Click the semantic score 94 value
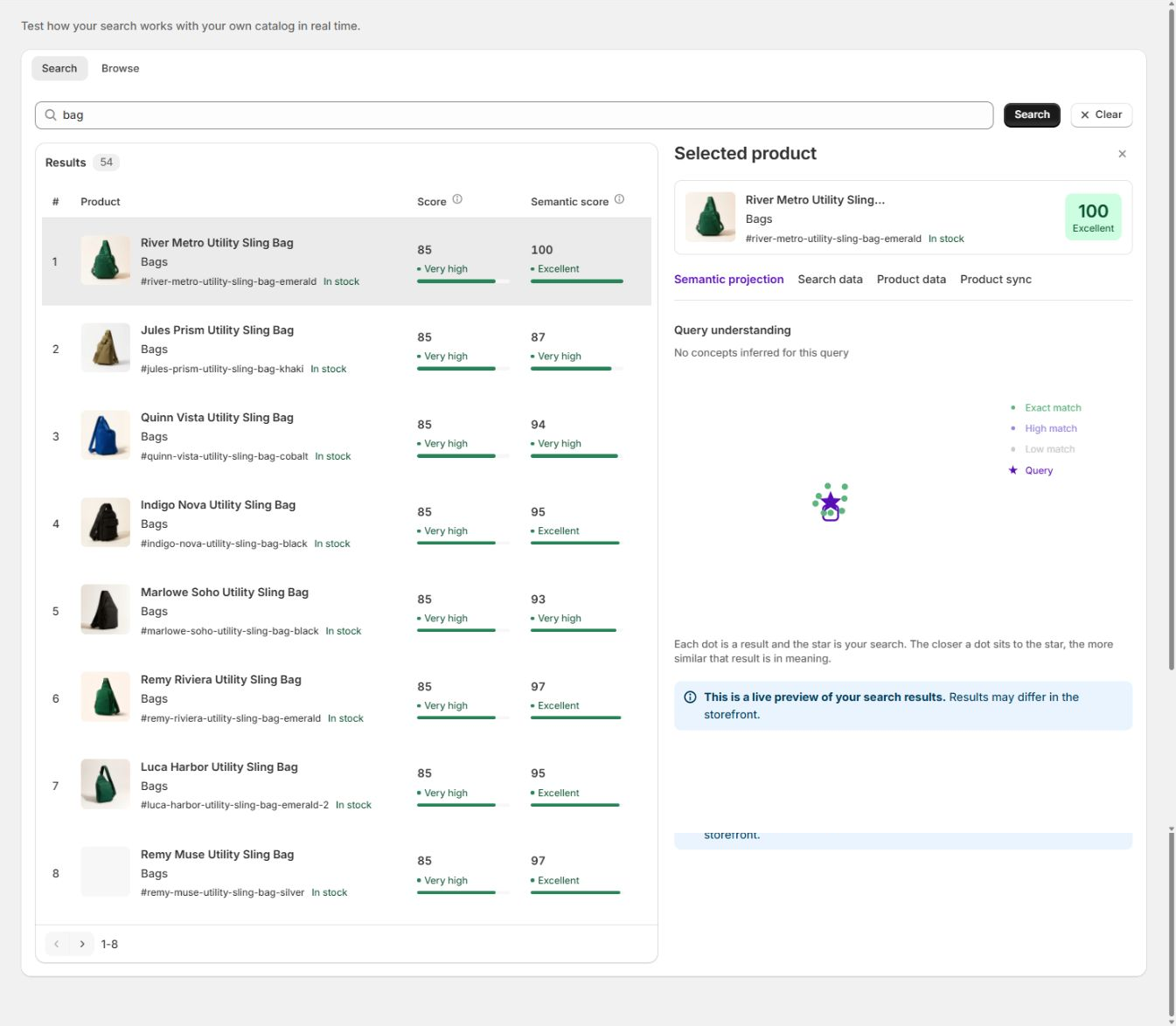 coord(538,425)
